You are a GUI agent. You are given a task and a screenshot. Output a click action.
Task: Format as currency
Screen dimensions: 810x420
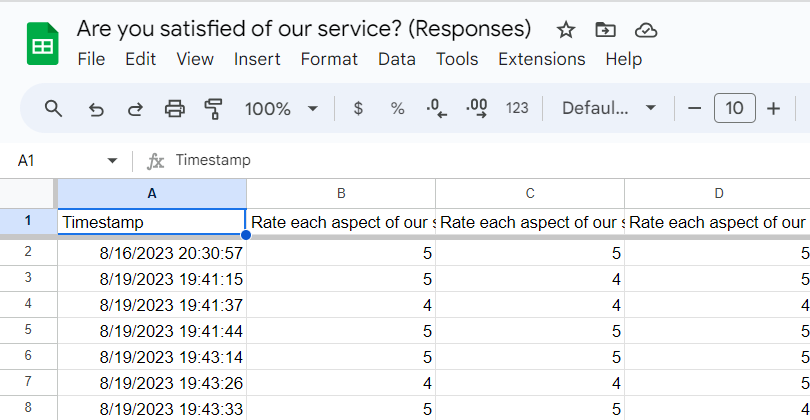coord(358,108)
